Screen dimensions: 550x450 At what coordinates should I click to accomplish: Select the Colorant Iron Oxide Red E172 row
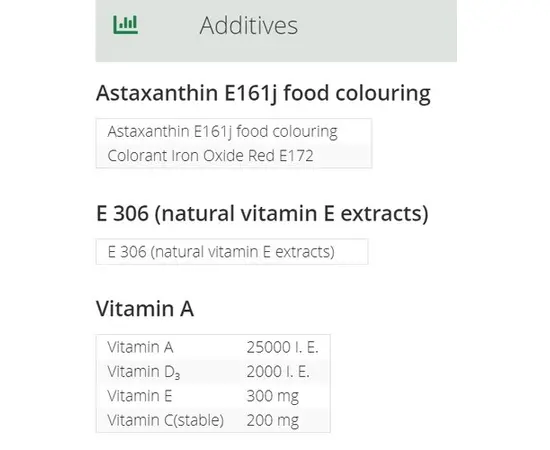234,156
